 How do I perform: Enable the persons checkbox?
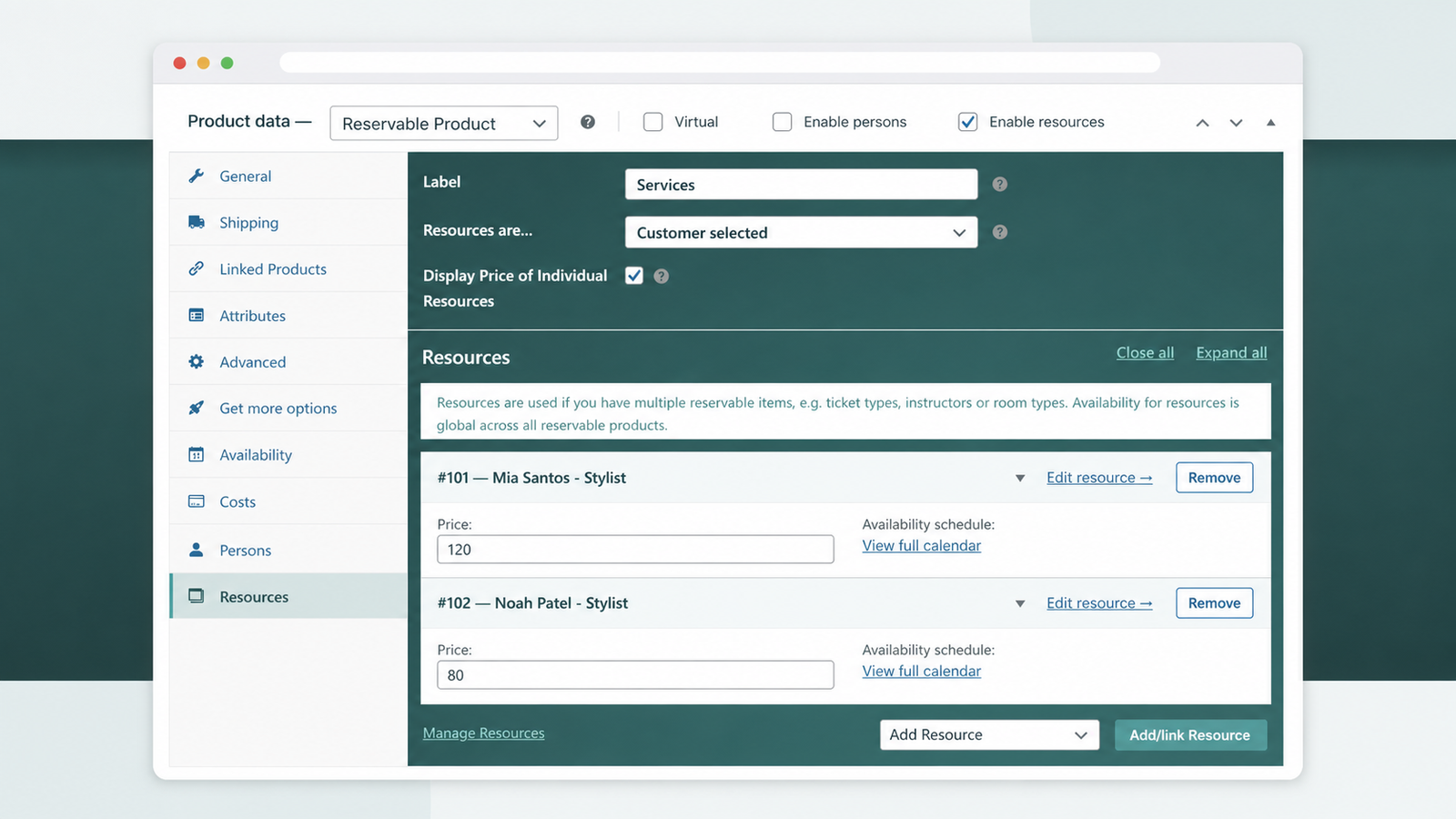point(783,122)
